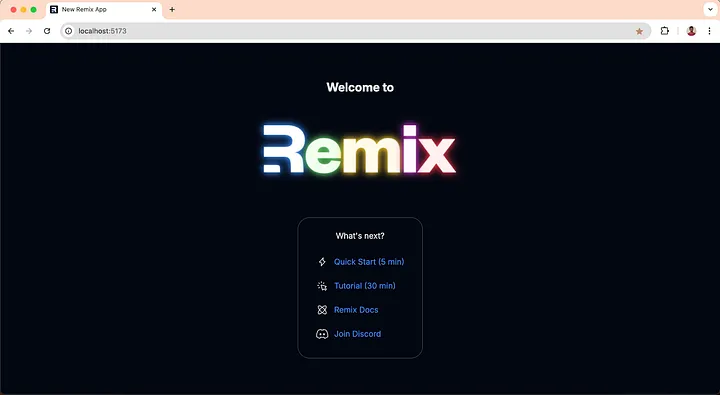Close the New Remix App tab
The width and height of the screenshot is (720, 395).
point(154,9)
